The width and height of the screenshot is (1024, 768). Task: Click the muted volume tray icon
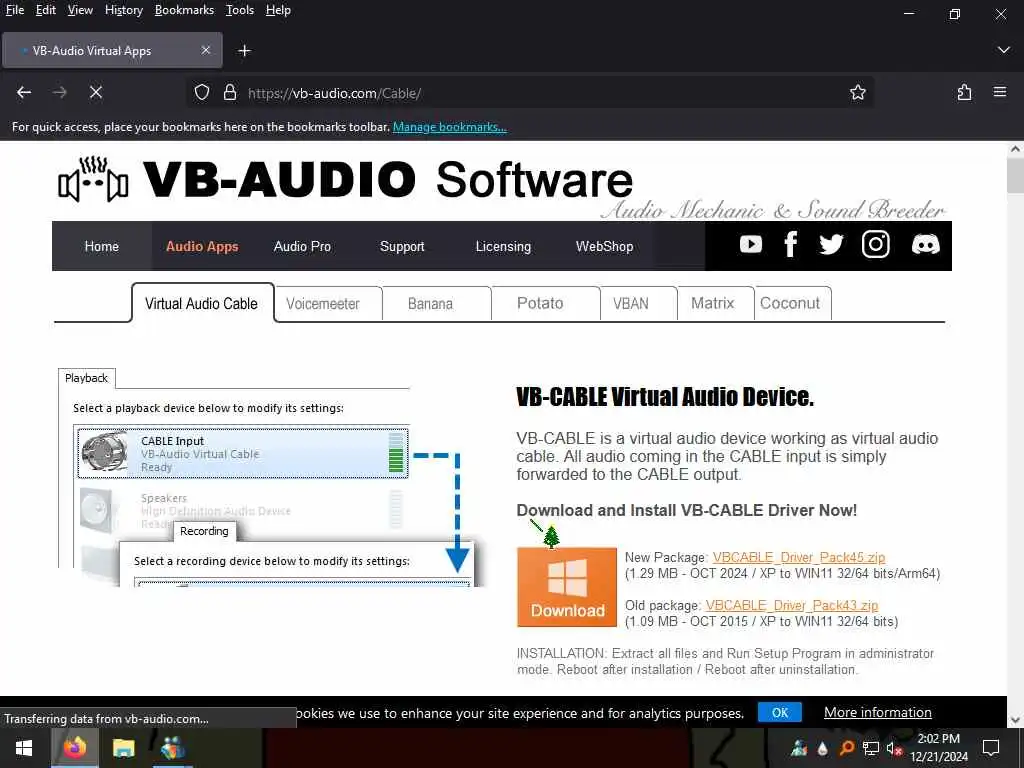(x=894, y=748)
